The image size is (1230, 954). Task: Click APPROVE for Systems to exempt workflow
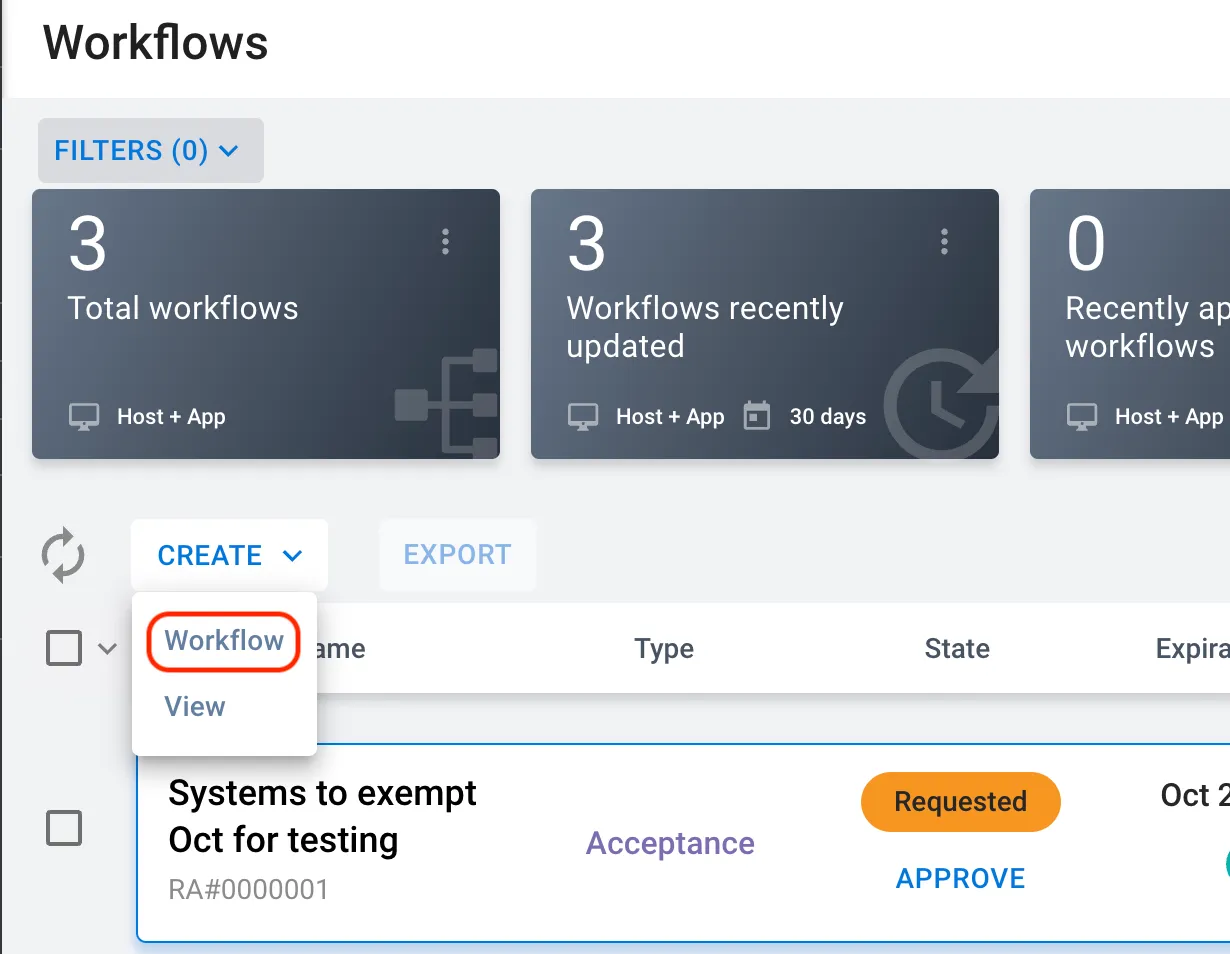point(960,879)
